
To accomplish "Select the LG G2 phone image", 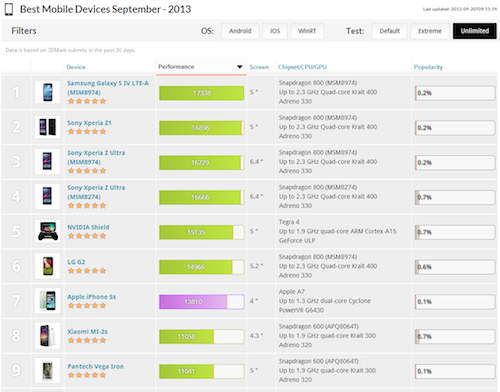I will (48, 266).
